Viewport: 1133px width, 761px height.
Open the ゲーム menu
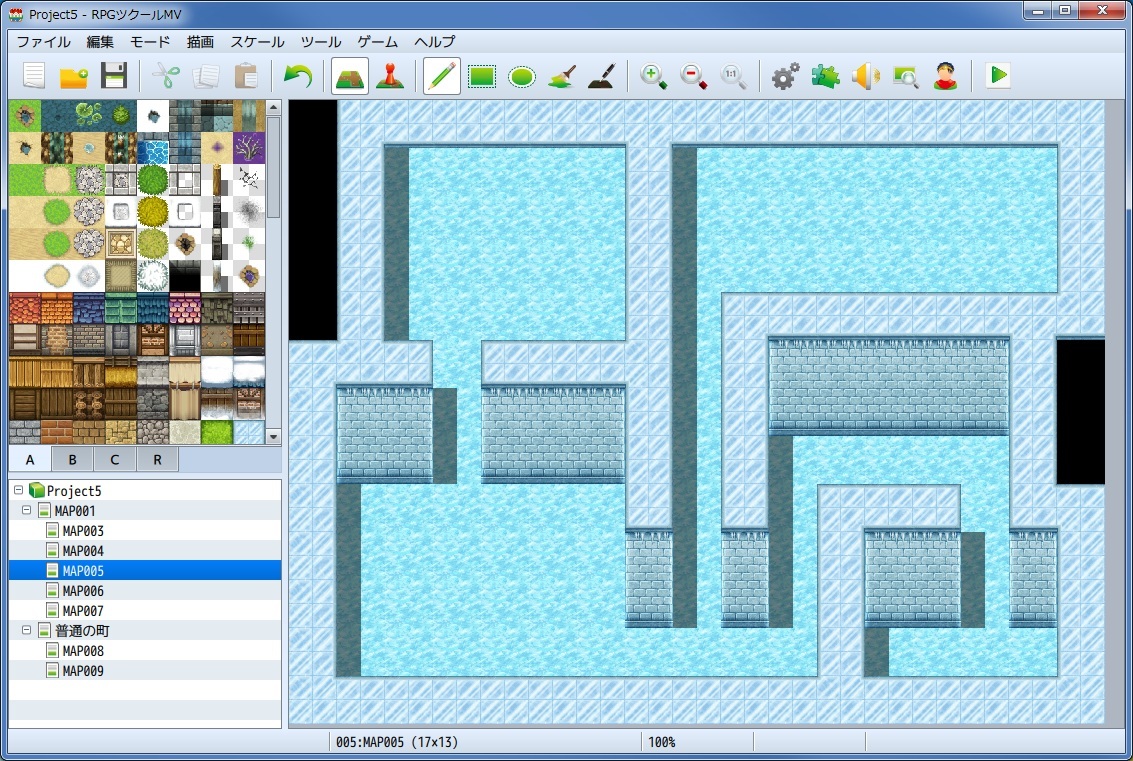[x=378, y=42]
